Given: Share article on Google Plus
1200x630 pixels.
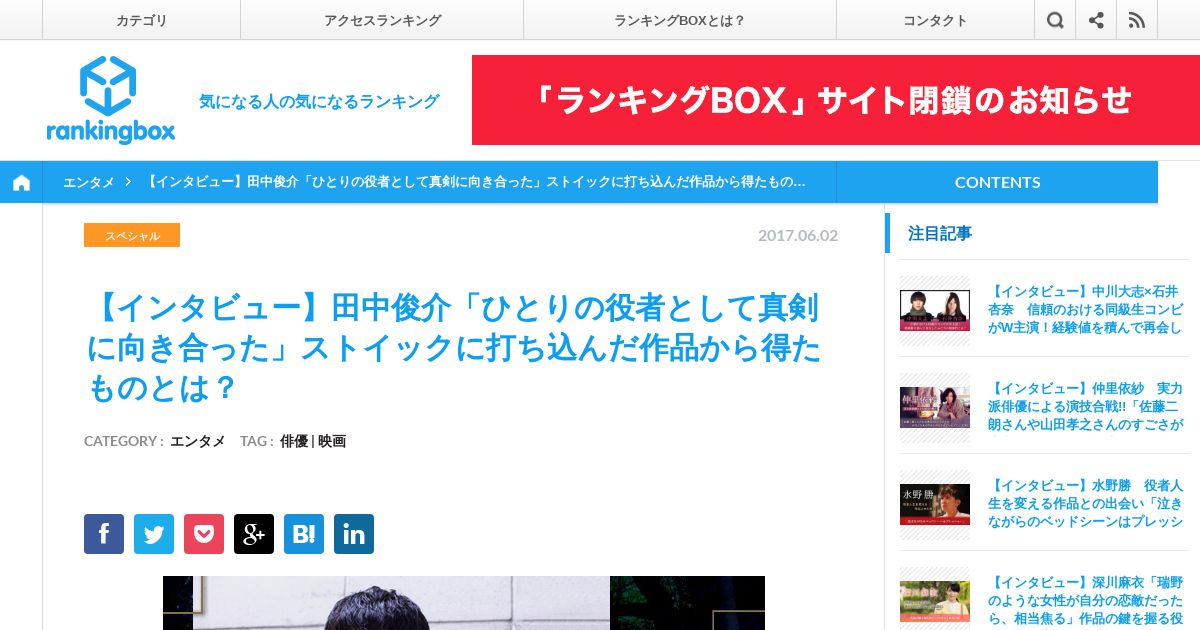Looking at the screenshot, I should point(254,534).
